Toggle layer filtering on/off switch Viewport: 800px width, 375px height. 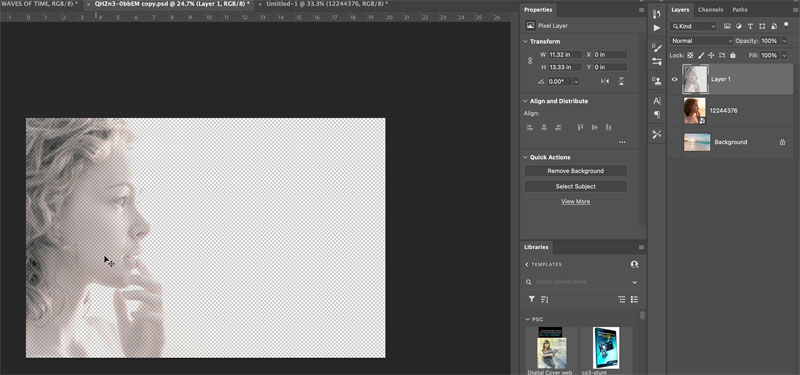pyautogui.click(x=786, y=25)
